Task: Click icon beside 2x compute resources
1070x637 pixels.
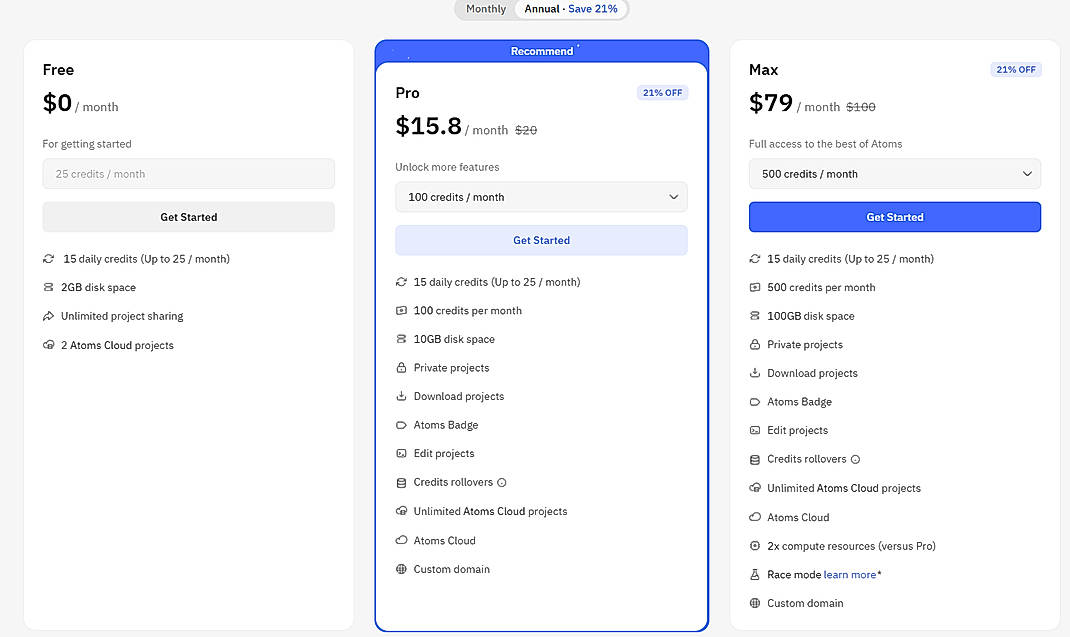Action: coord(755,546)
